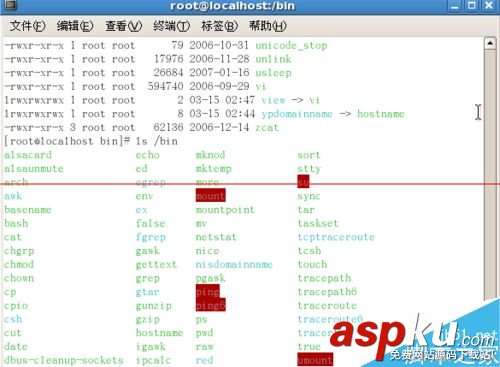Click the mknod entry
Viewport: 500px width, 367px height.
[x=210, y=155]
